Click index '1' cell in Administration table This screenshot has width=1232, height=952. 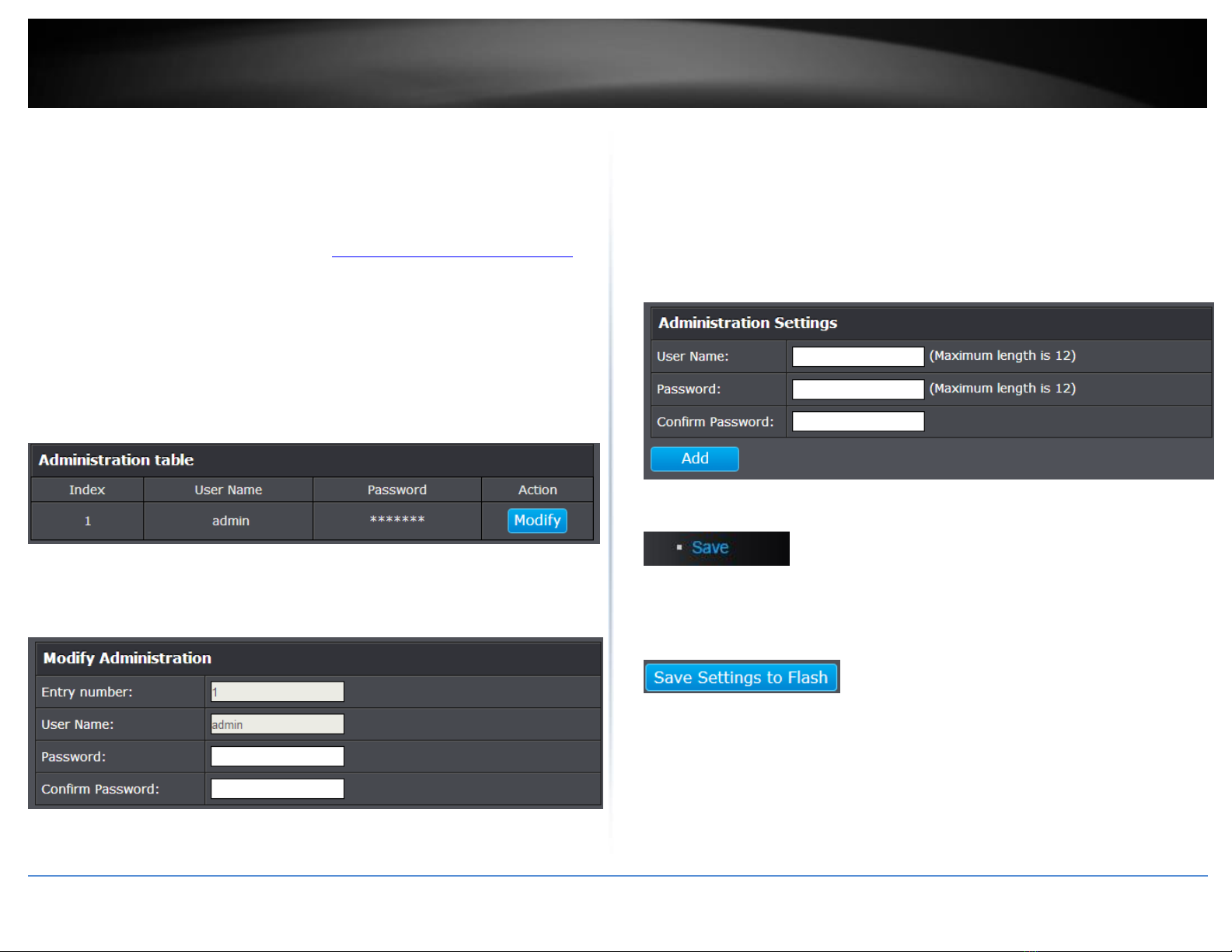(87, 521)
